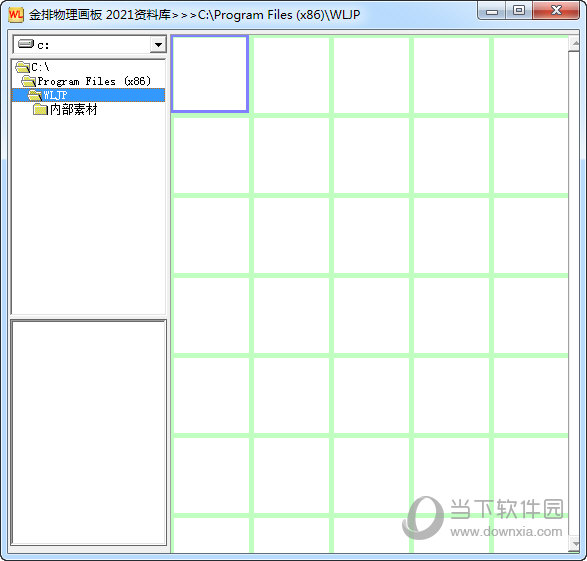The width and height of the screenshot is (587, 561).
Task: Maximize the 资料库 window
Action: point(518,10)
